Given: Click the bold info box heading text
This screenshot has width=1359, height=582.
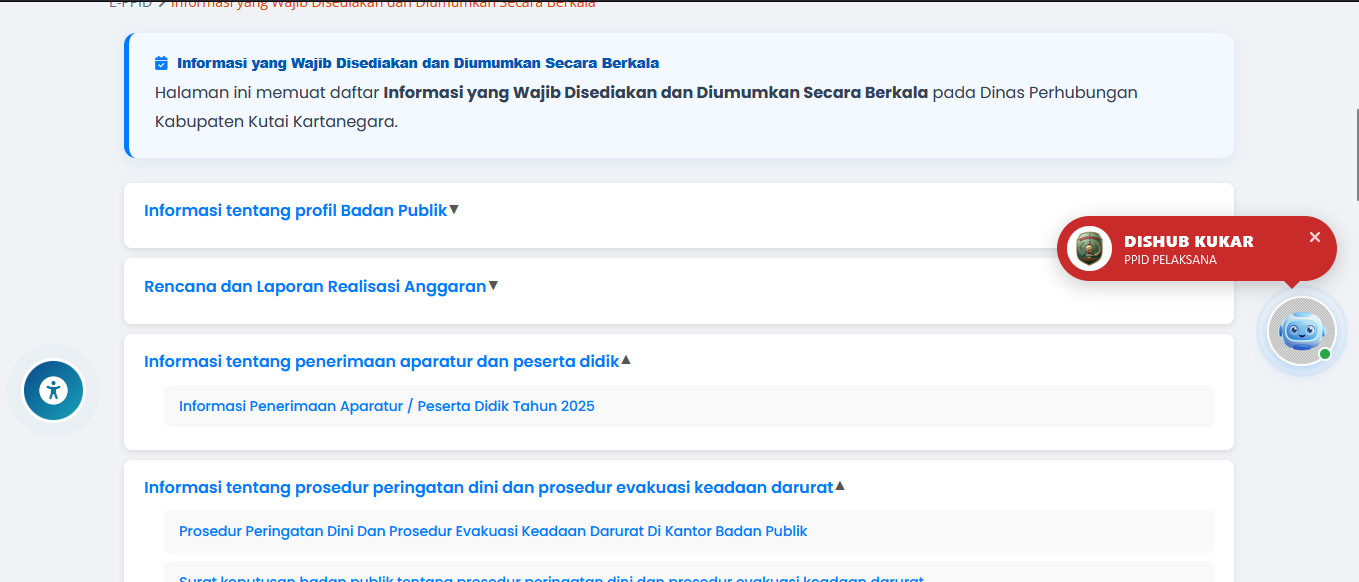Looking at the screenshot, I should click(418, 63).
